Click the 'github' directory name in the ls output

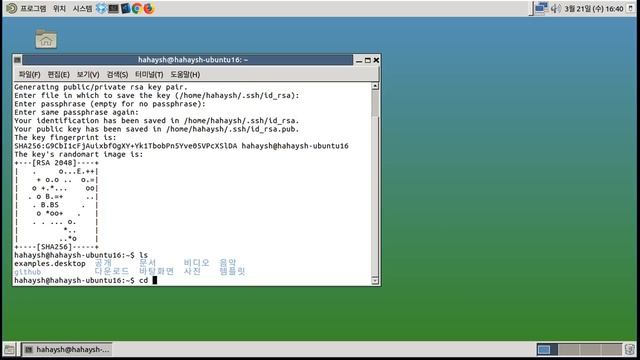tap(27, 272)
